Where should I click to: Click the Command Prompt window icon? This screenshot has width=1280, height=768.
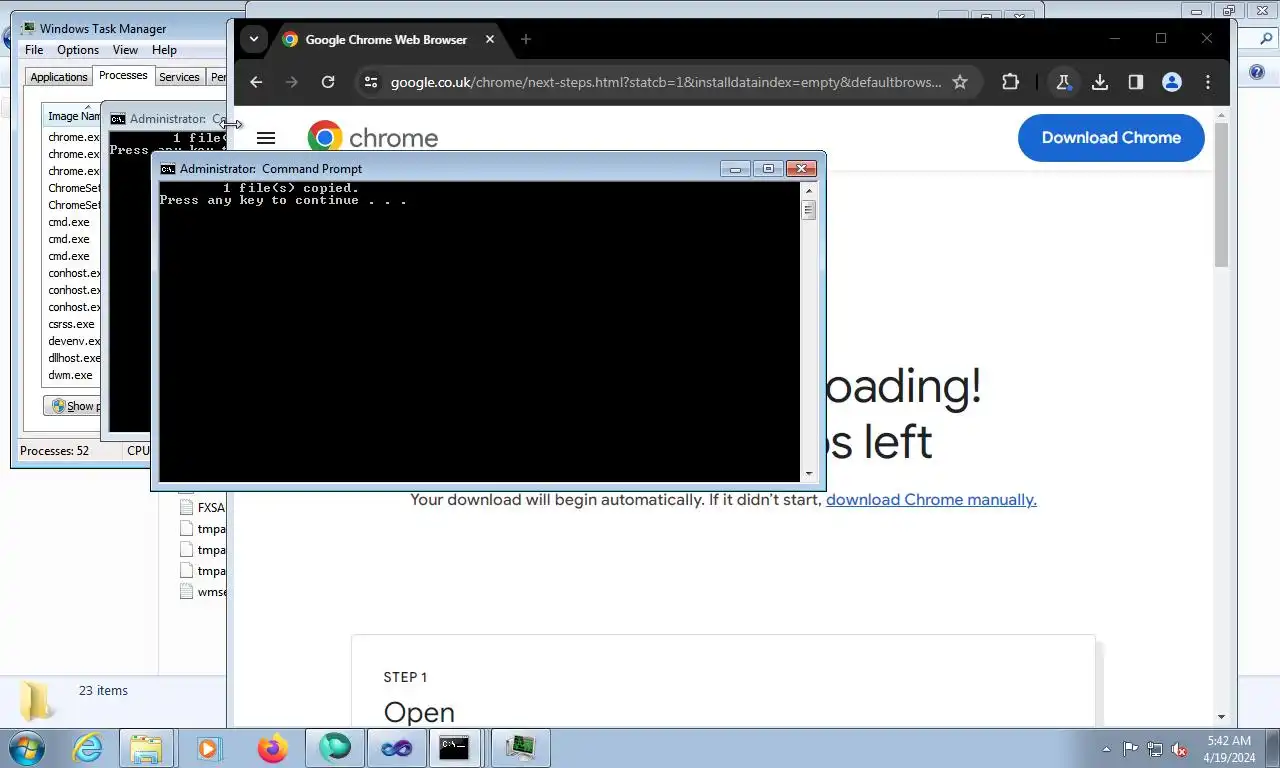(168, 169)
